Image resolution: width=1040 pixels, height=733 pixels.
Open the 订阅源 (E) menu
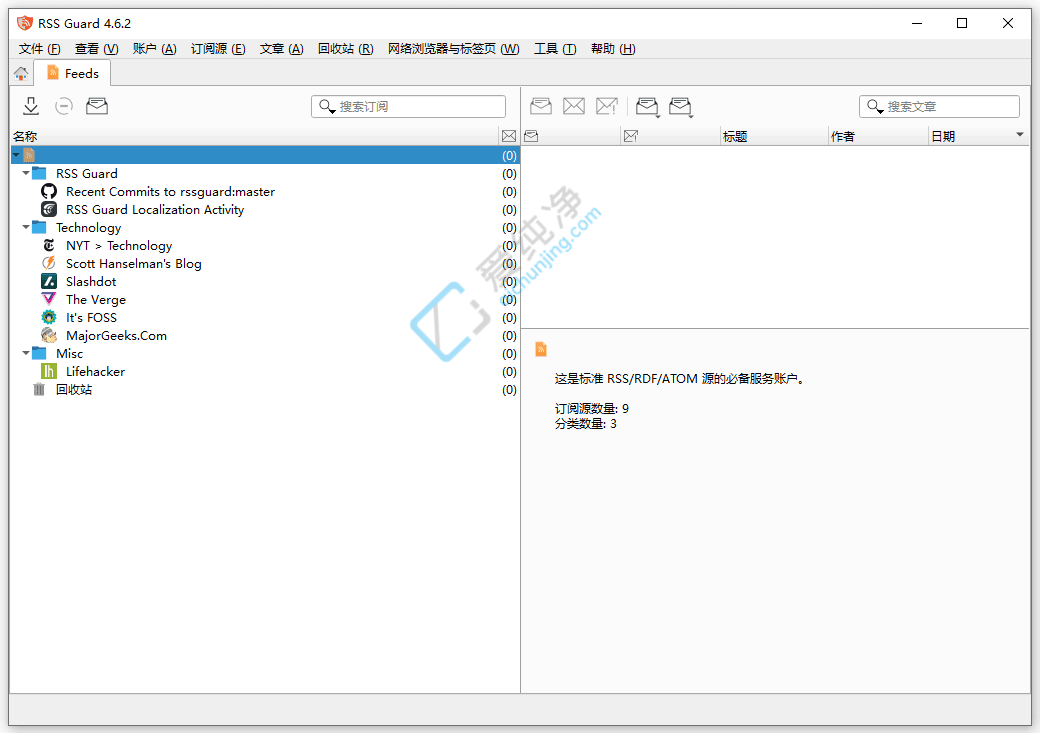(x=218, y=49)
